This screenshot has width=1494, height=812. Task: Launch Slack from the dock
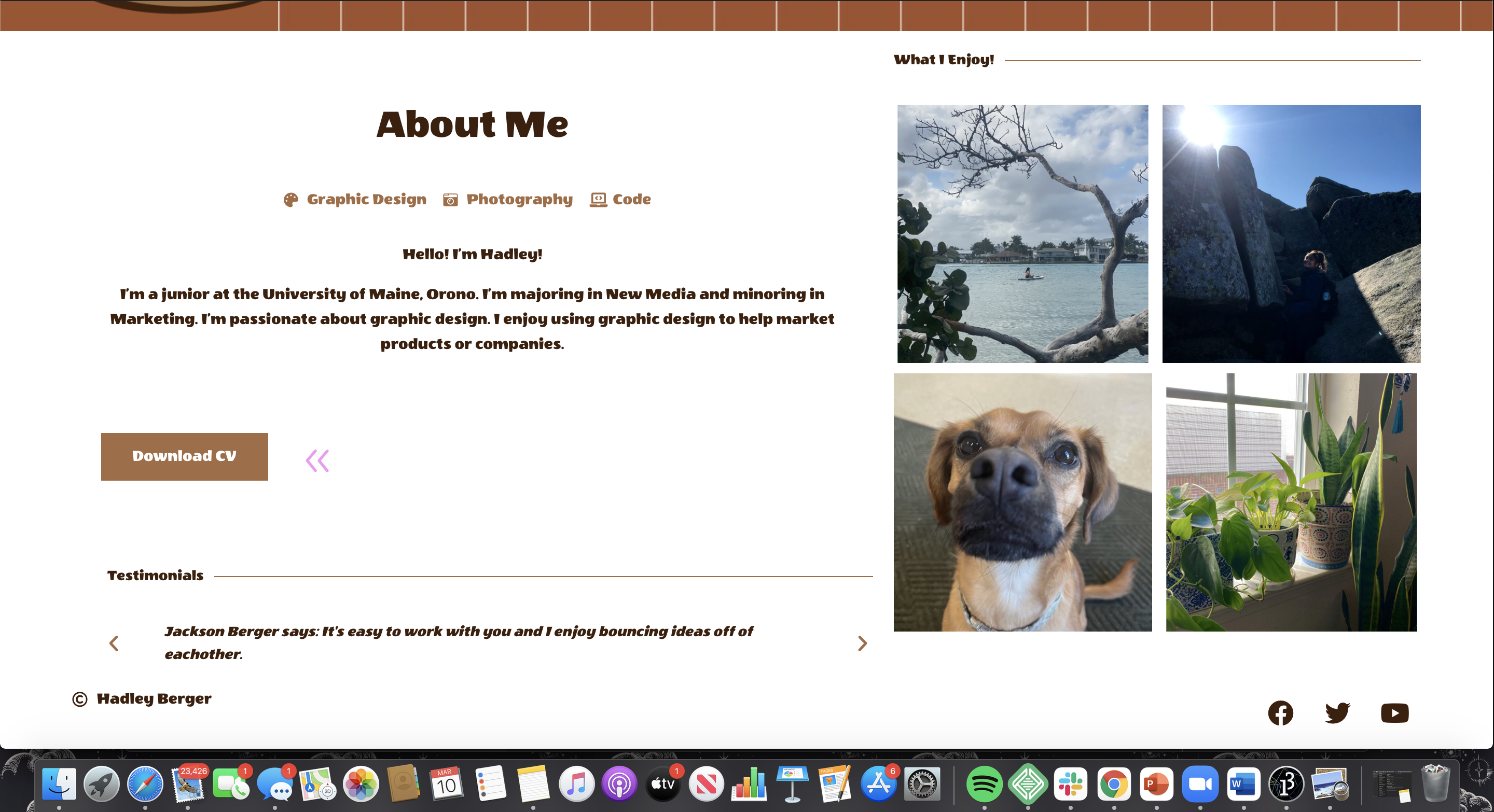(1070, 784)
